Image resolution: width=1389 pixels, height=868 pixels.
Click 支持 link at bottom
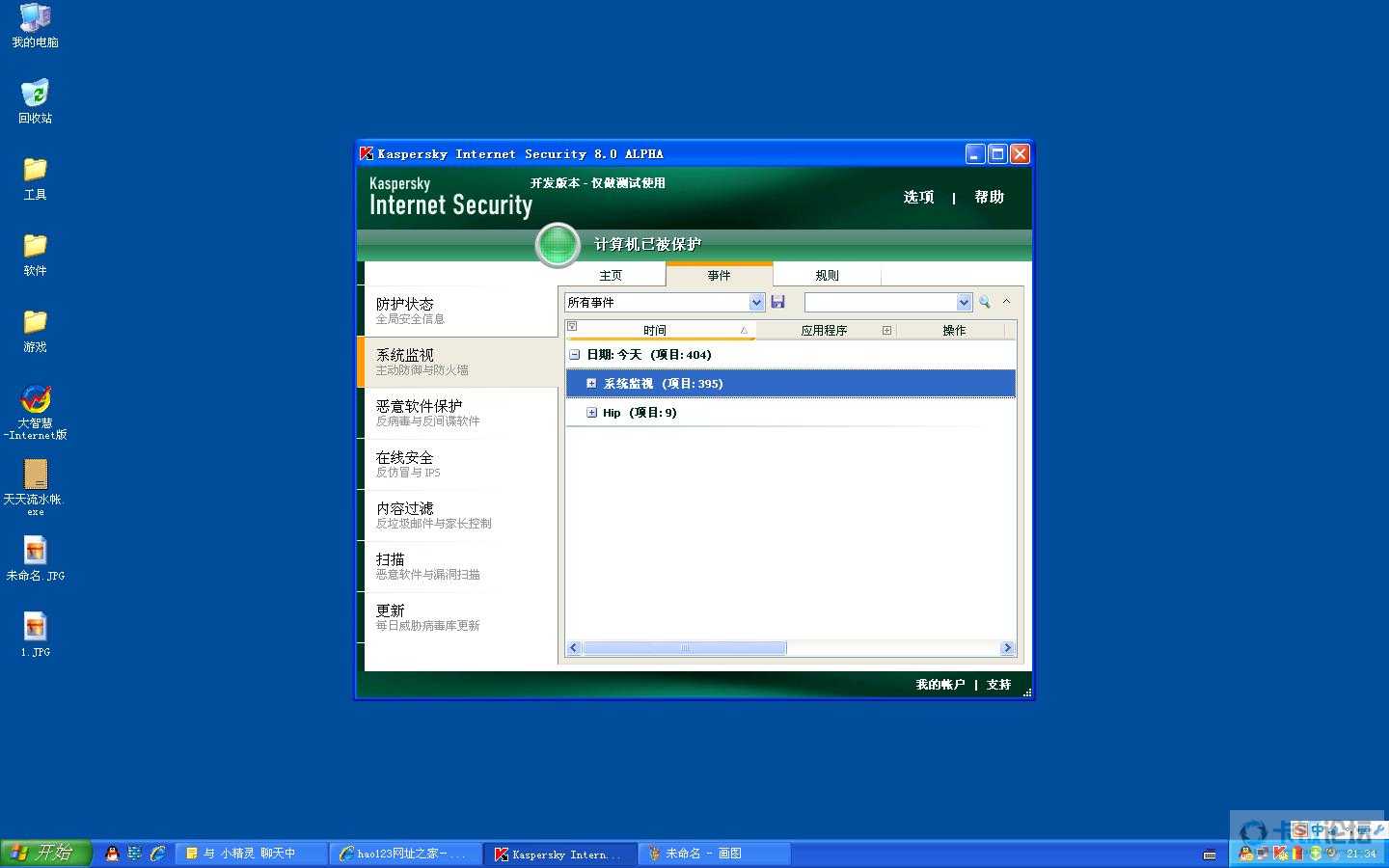(x=998, y=685)
